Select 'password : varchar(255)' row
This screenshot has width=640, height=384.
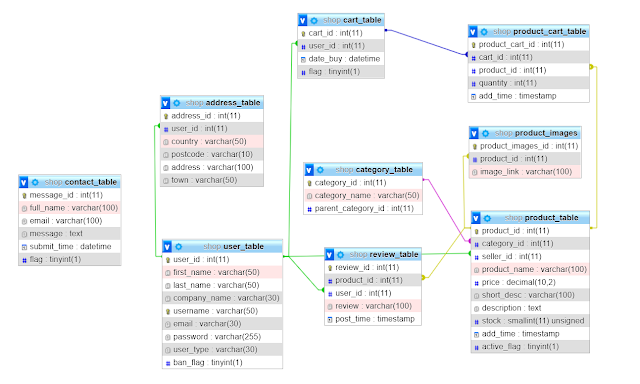[x=222, y=337]
